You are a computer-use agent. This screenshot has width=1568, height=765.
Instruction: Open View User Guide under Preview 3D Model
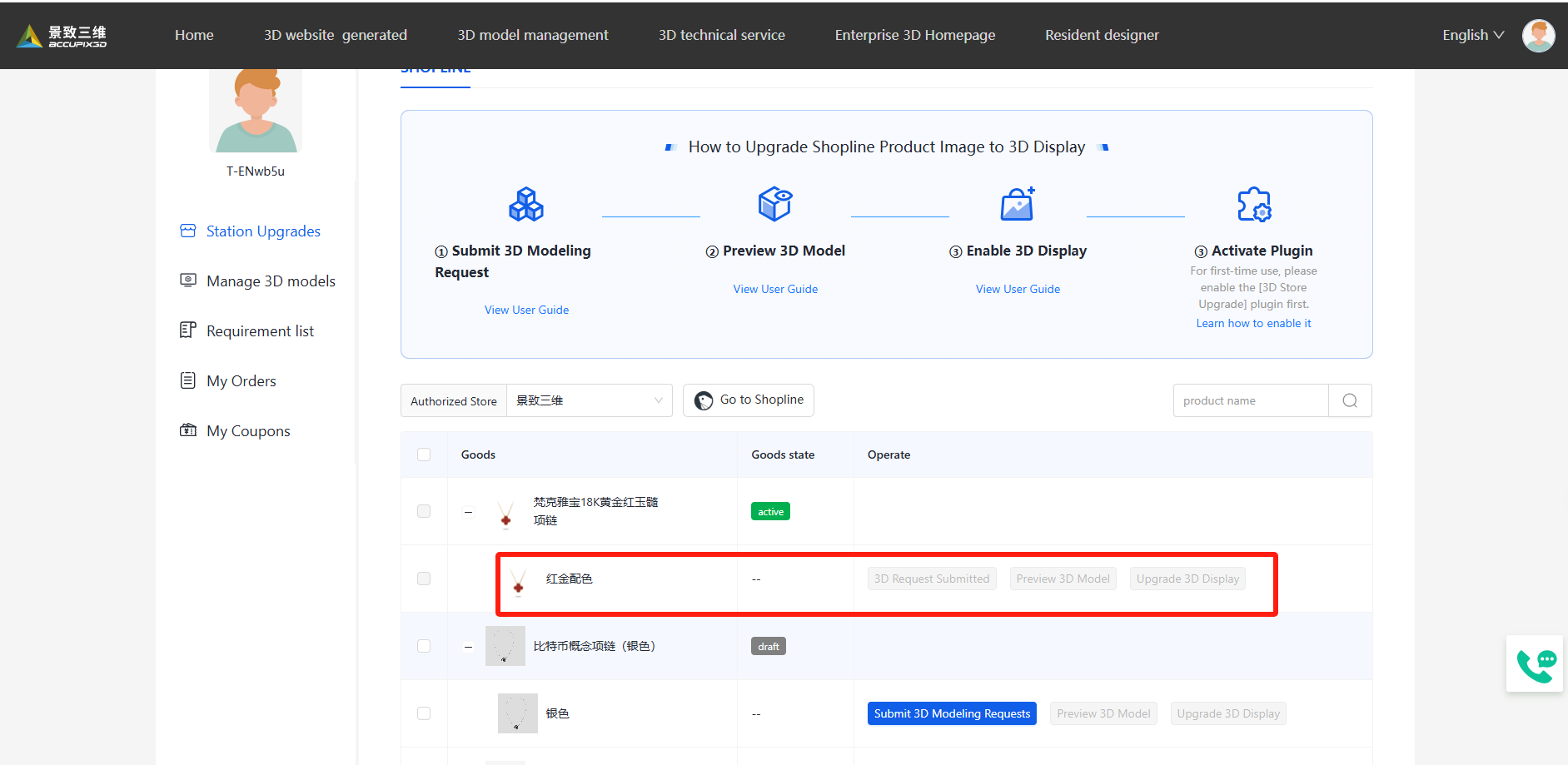pyautogui.click(x=775, y=289)
